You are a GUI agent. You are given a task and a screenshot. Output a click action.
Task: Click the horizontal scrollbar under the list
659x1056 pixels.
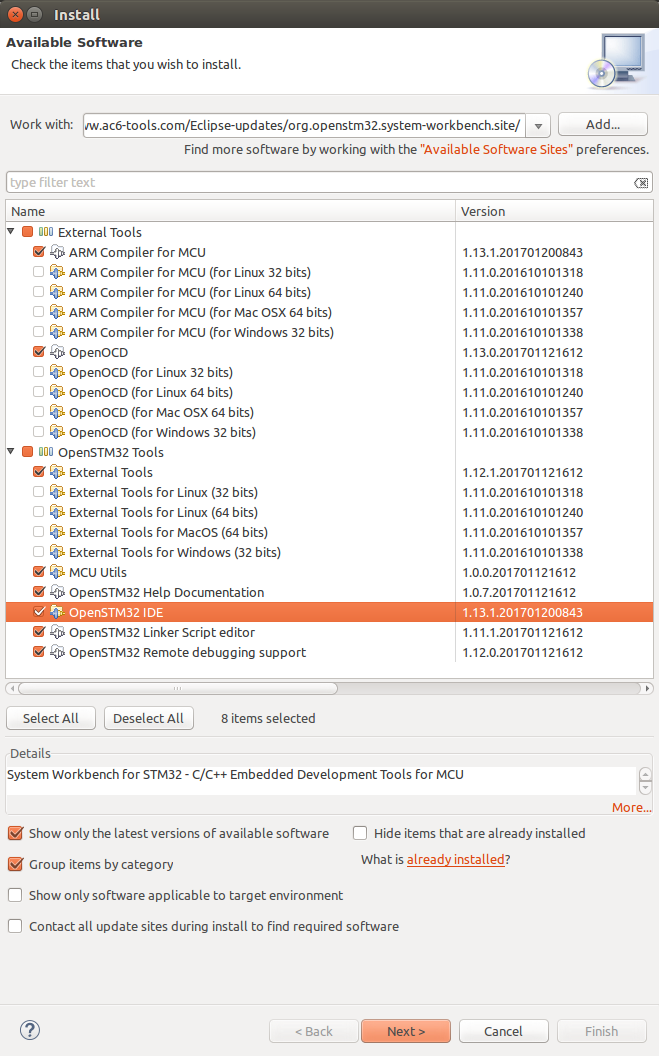[x=178, y=688]
